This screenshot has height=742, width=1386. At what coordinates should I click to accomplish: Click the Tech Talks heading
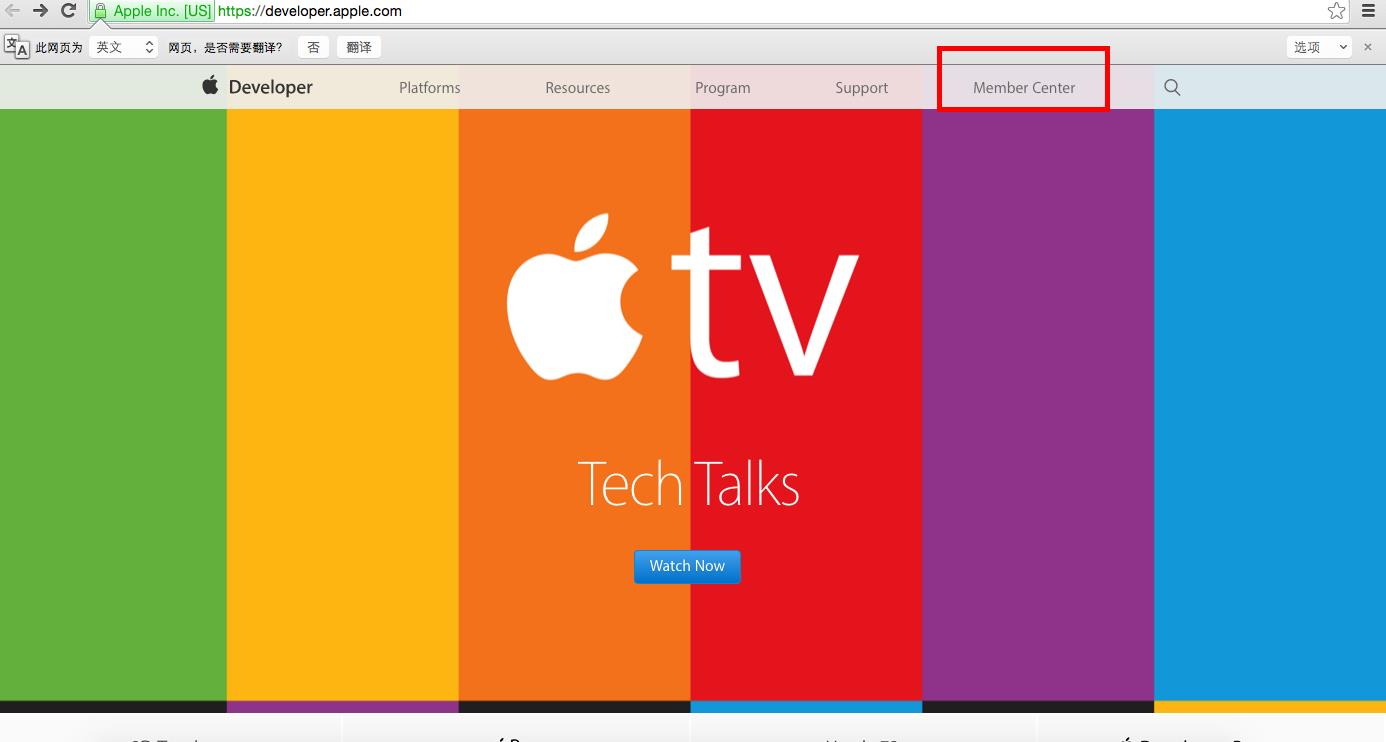[x=689, y=483]
